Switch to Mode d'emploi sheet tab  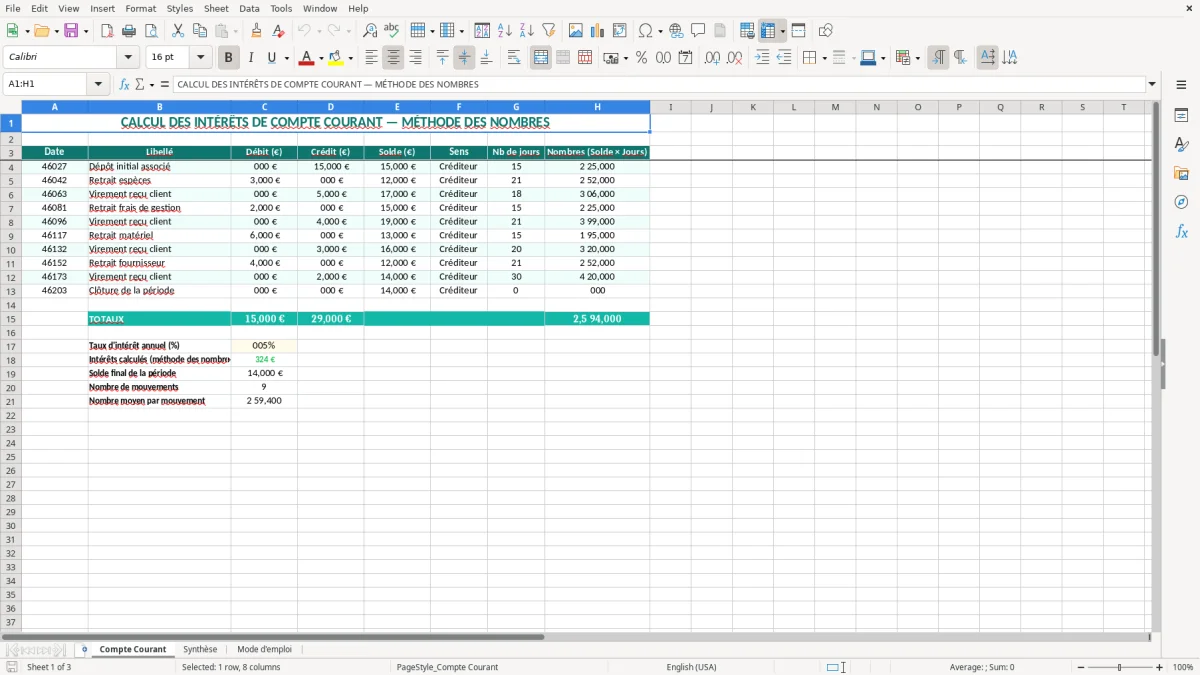pos(264,650)
